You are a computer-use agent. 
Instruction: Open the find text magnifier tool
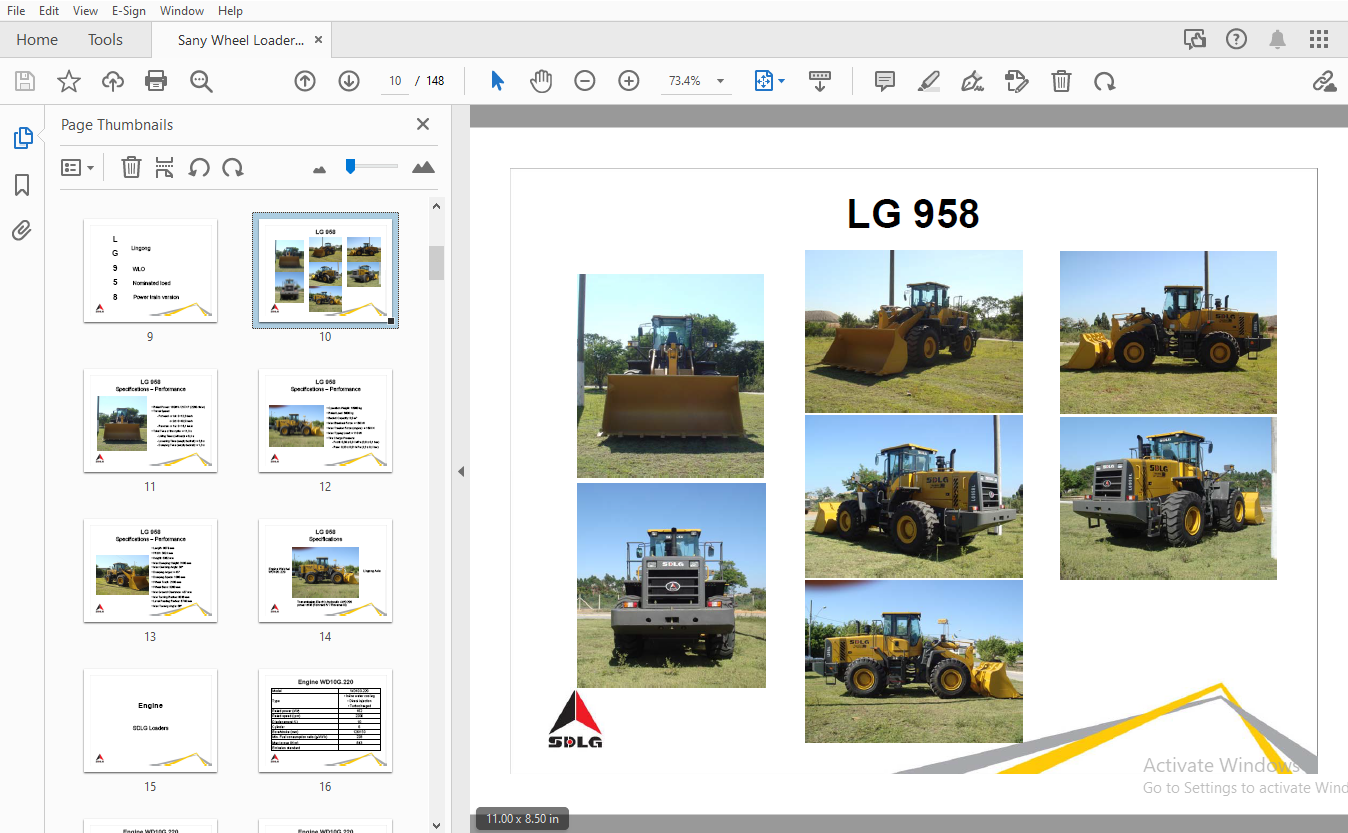click(201, 81)
